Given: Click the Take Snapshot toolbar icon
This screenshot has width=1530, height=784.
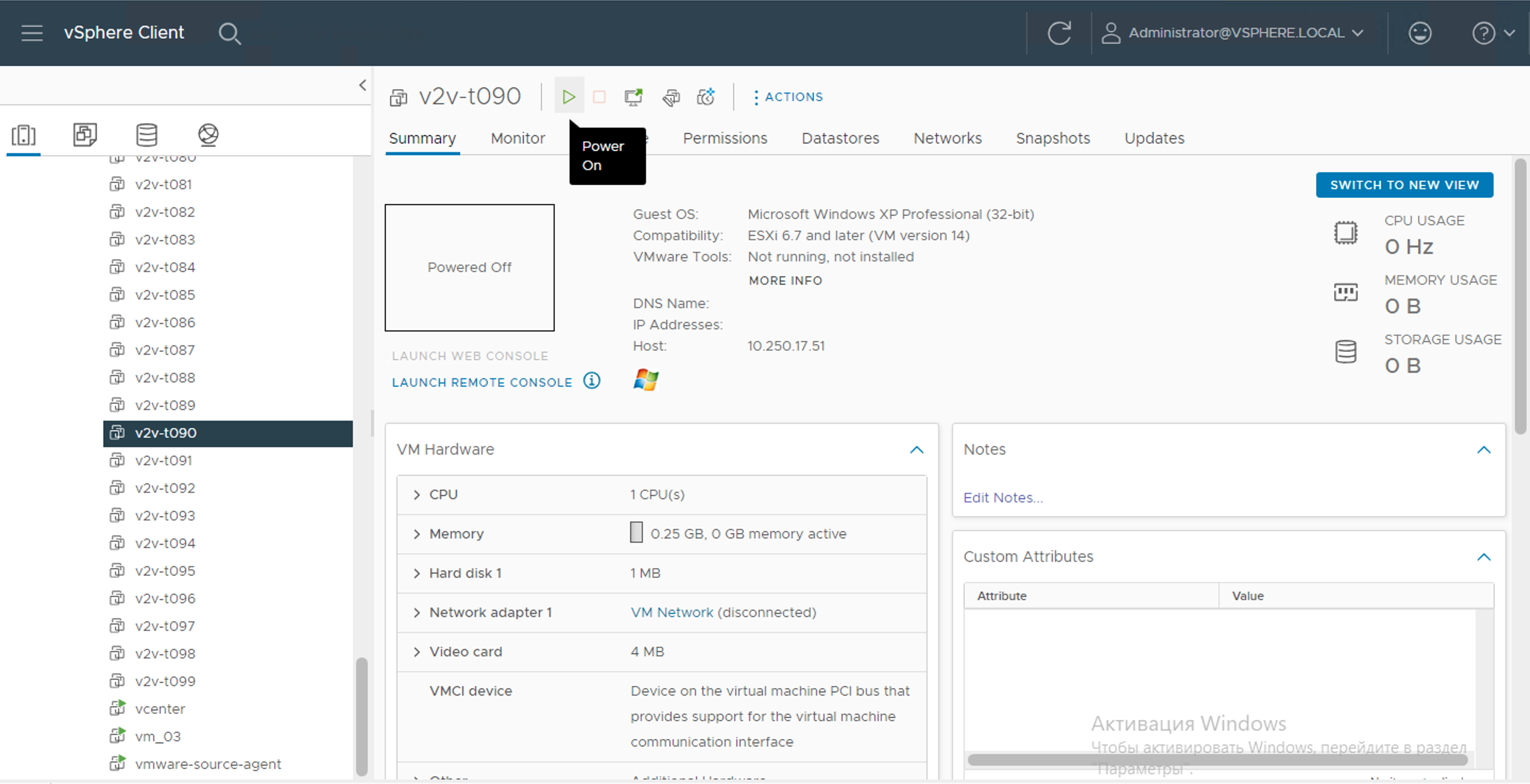Looking at the screenshot, I should (x=705, y=96).
